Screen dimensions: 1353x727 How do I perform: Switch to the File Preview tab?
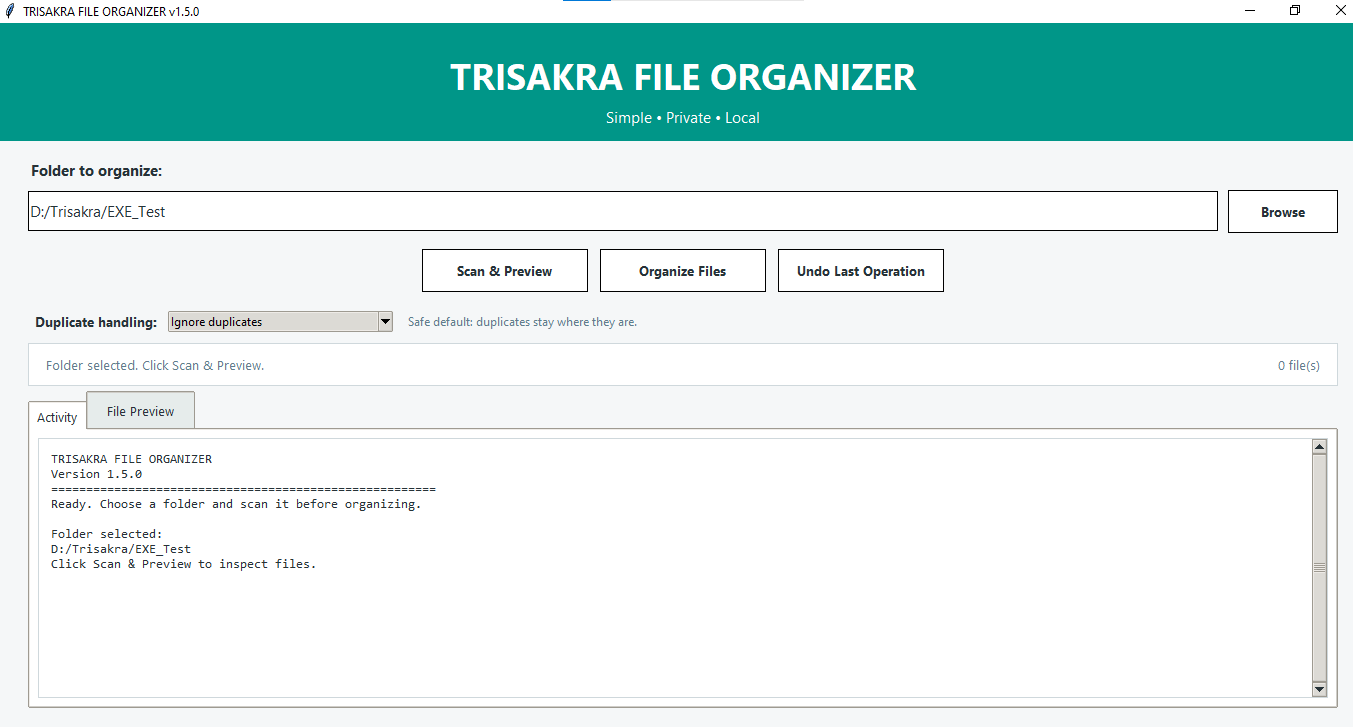click(x=141, y=411)
